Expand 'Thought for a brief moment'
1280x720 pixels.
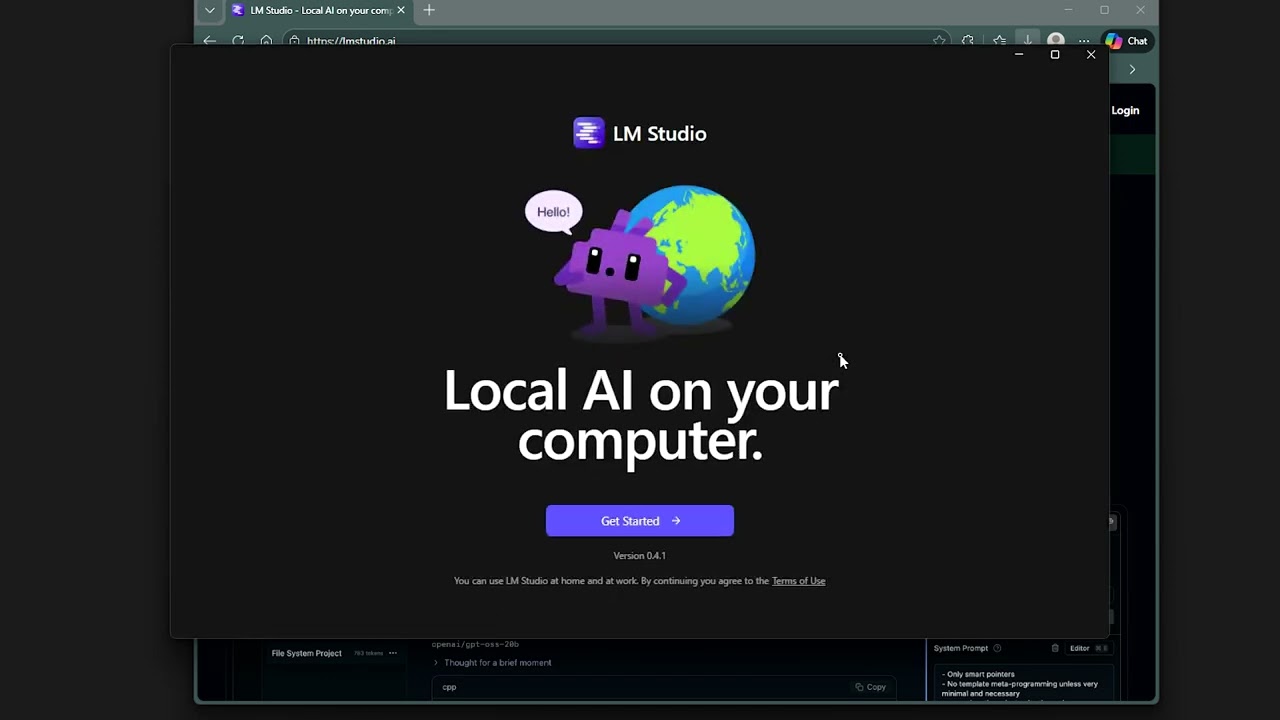point(492,663)
